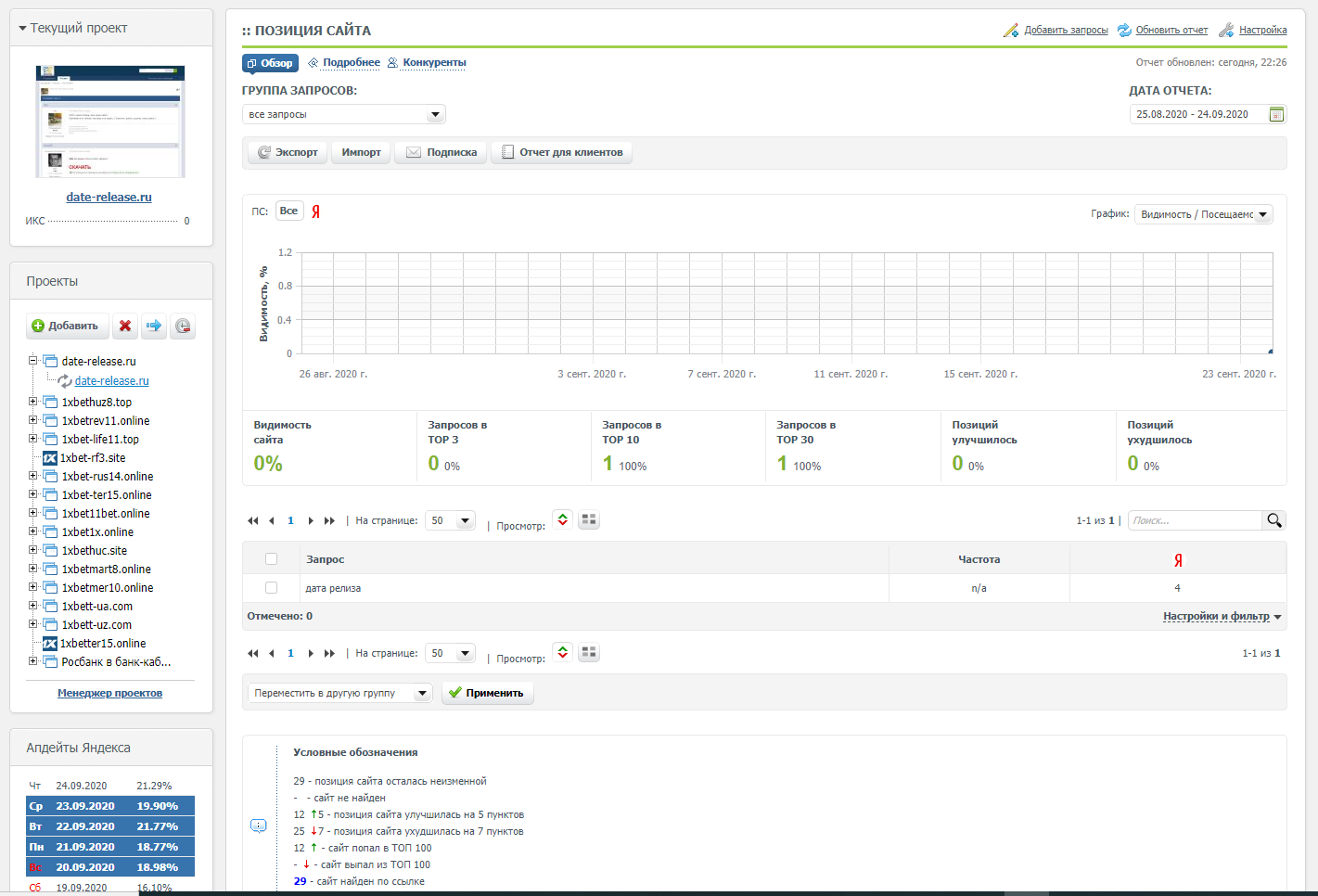Check the 'дата релиза' query checkbox
The image size is (1318, 896).
(271, 588)
